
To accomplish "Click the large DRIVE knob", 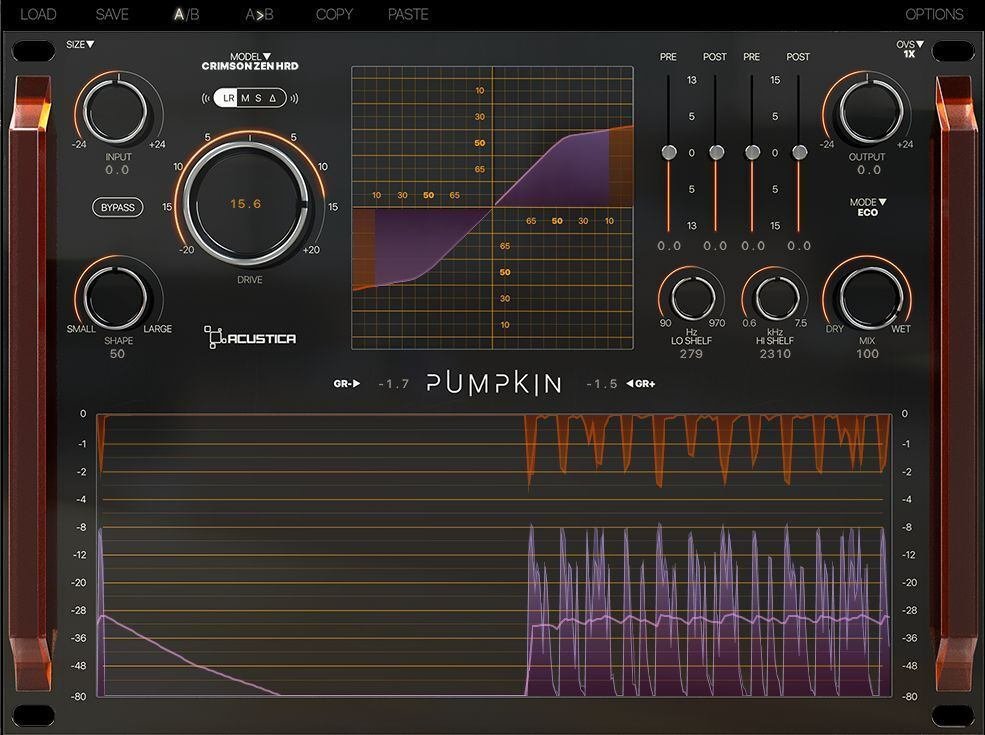I will [246, 204].
